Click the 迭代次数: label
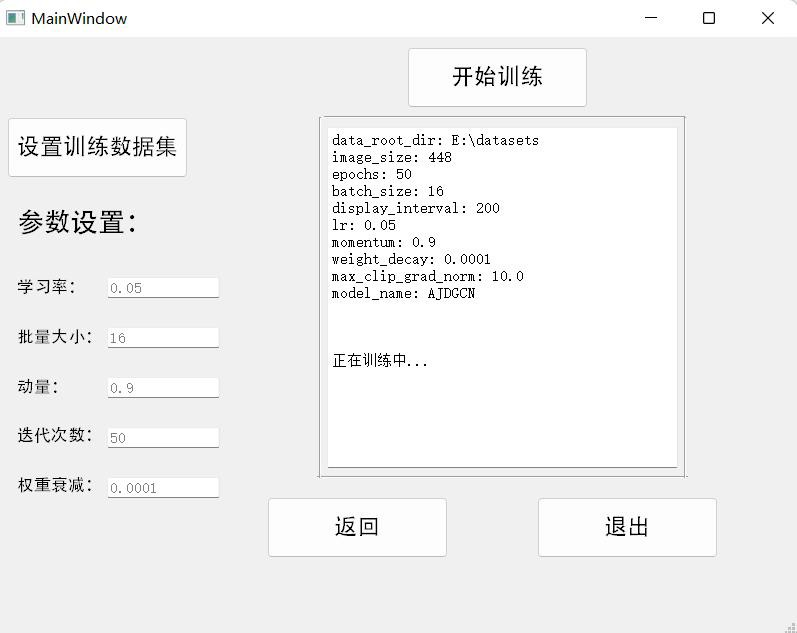 pyautogui.click(x=55, y=435)
